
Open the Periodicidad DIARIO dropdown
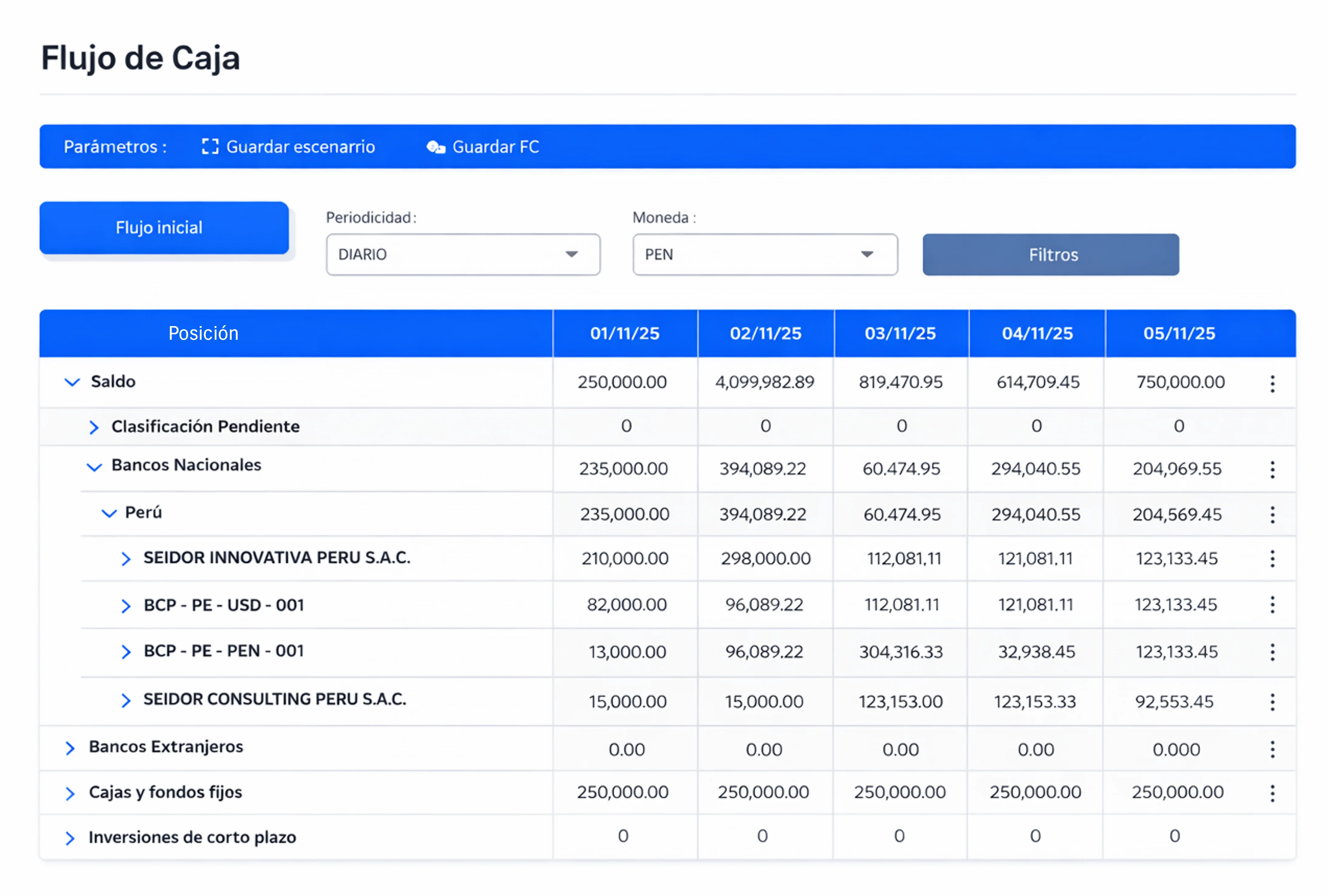tap(463, 254)
